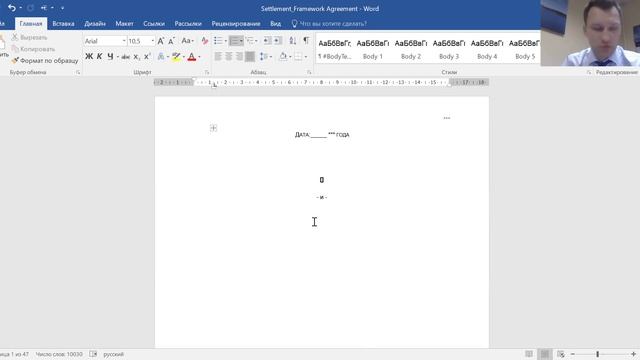The height and width of the screenshot is (360, 640).
Task: Click the Clear Formatting icon
Action: (204, 41)
